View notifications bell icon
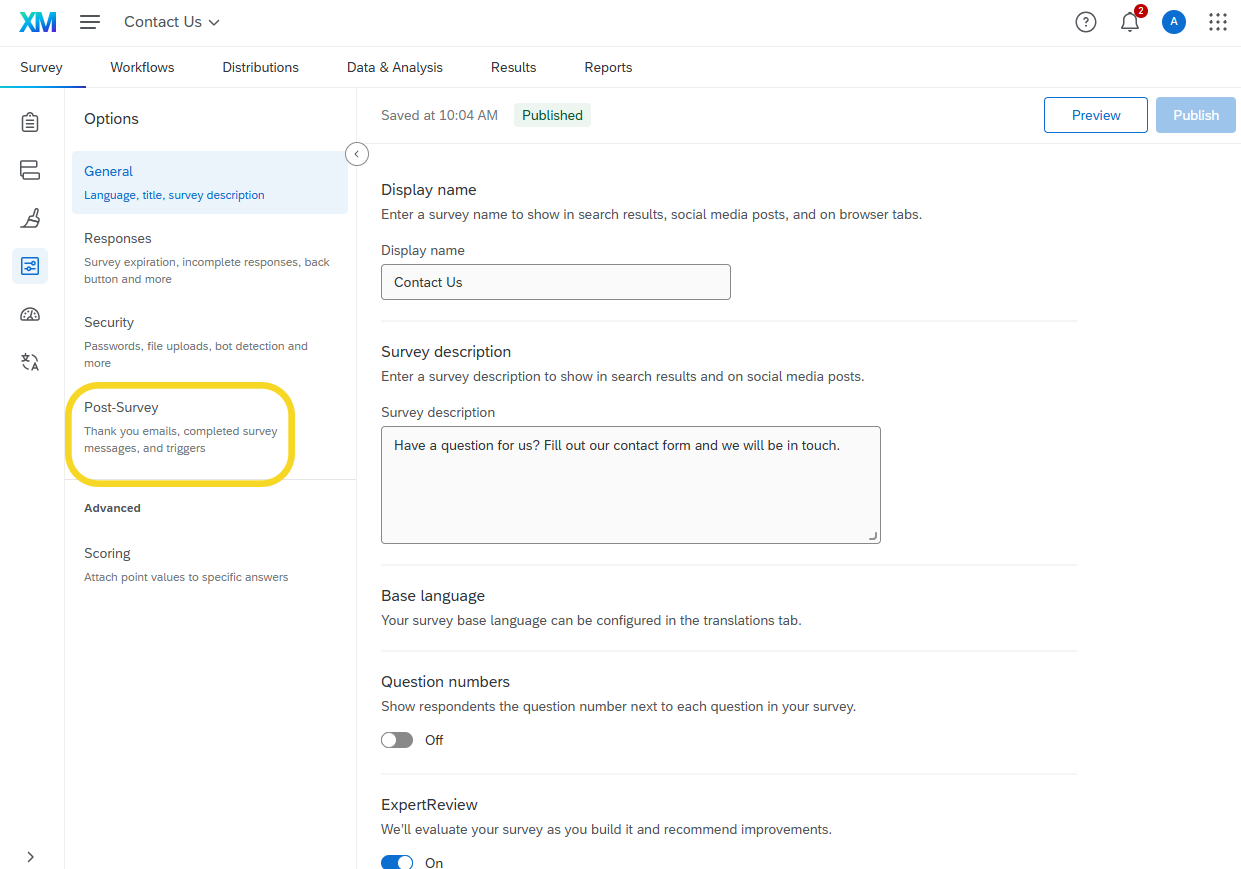Screen dimensions: 1241x869 (1130, 22)
